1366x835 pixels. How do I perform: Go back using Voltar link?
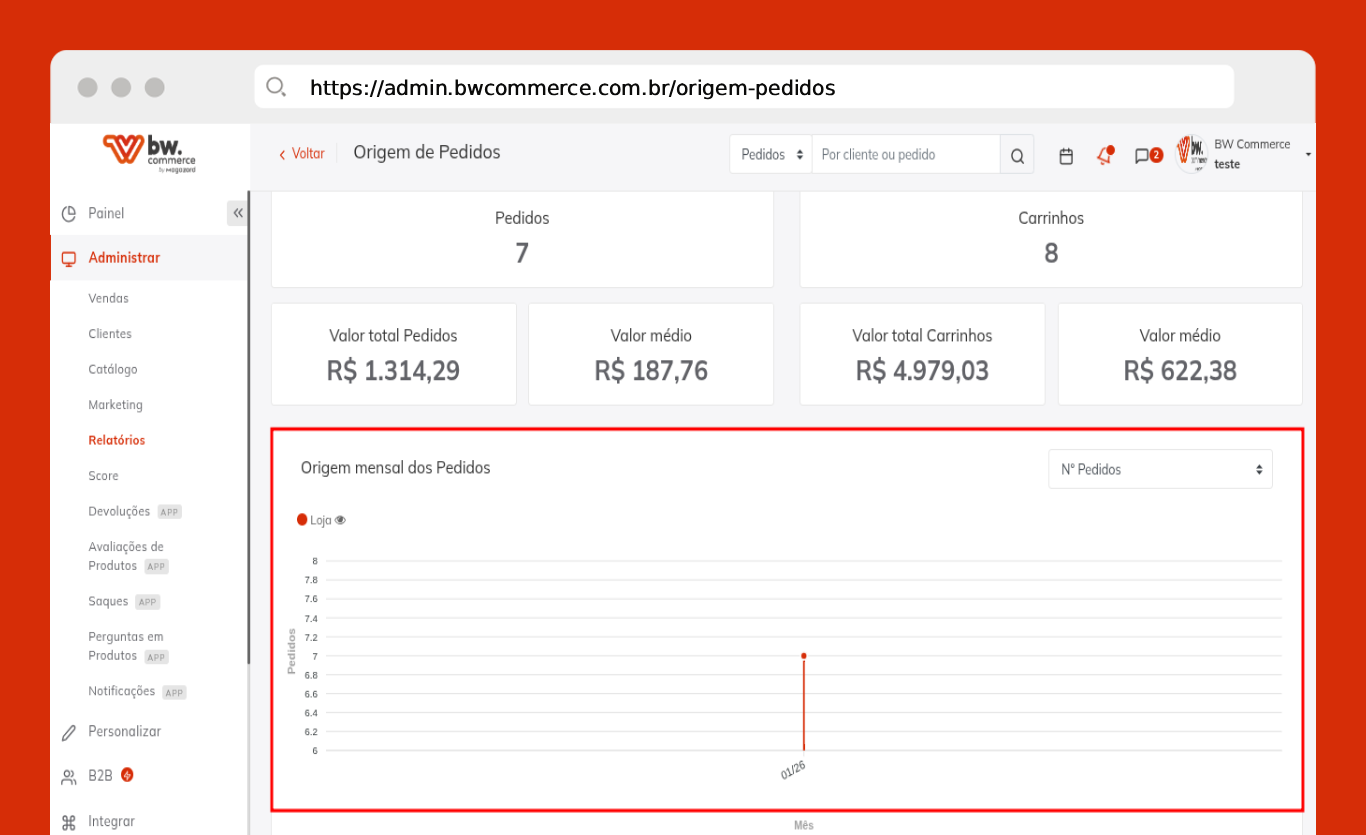pos(302,154)
